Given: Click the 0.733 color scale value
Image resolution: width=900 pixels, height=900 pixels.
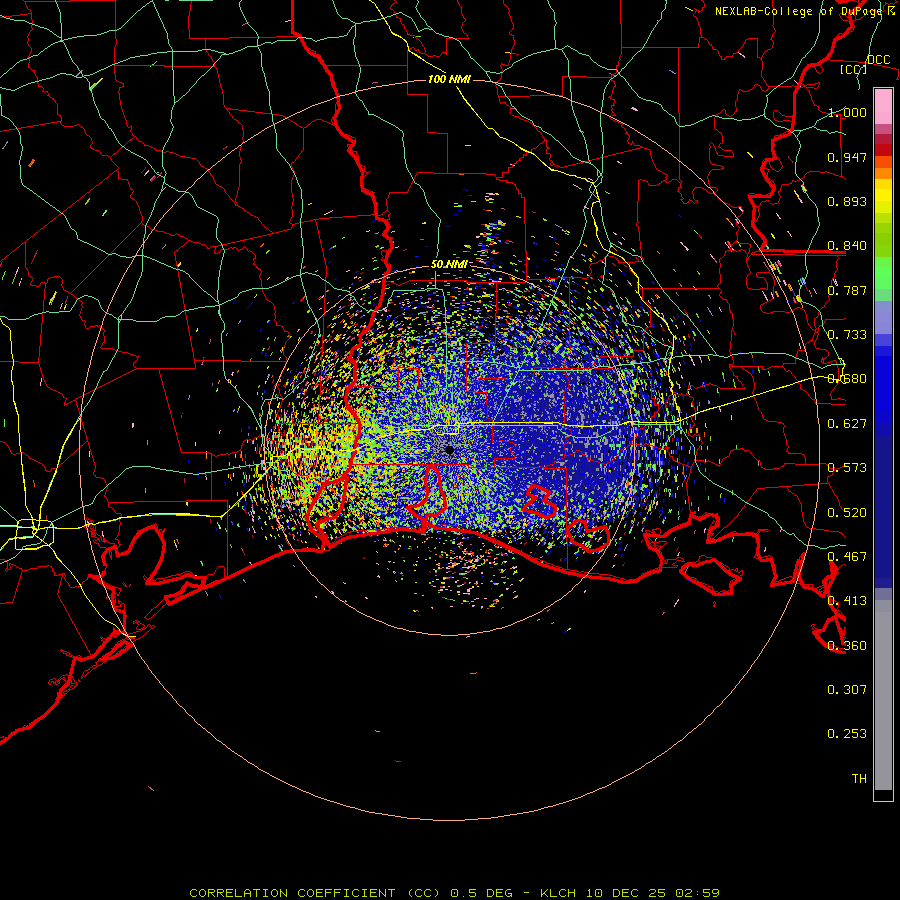Looking at the screenshot, I should [847, 335].
